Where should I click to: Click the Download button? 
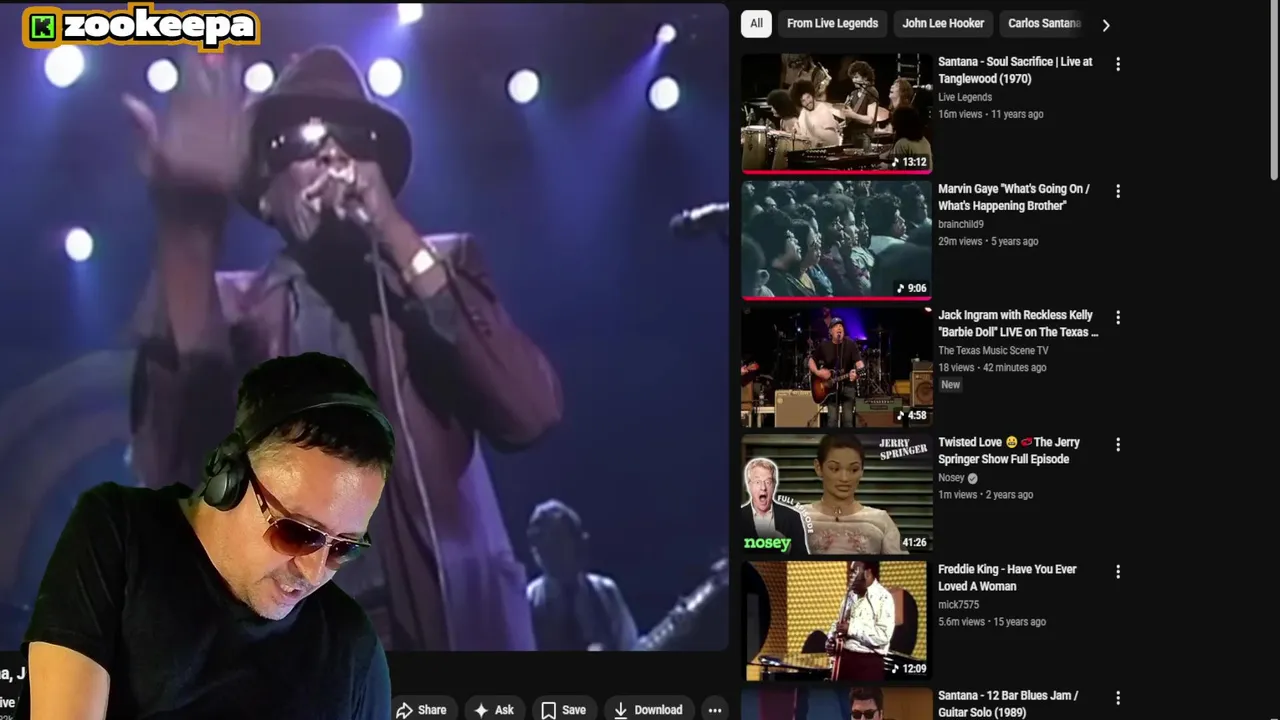click(x=647, y=710)
